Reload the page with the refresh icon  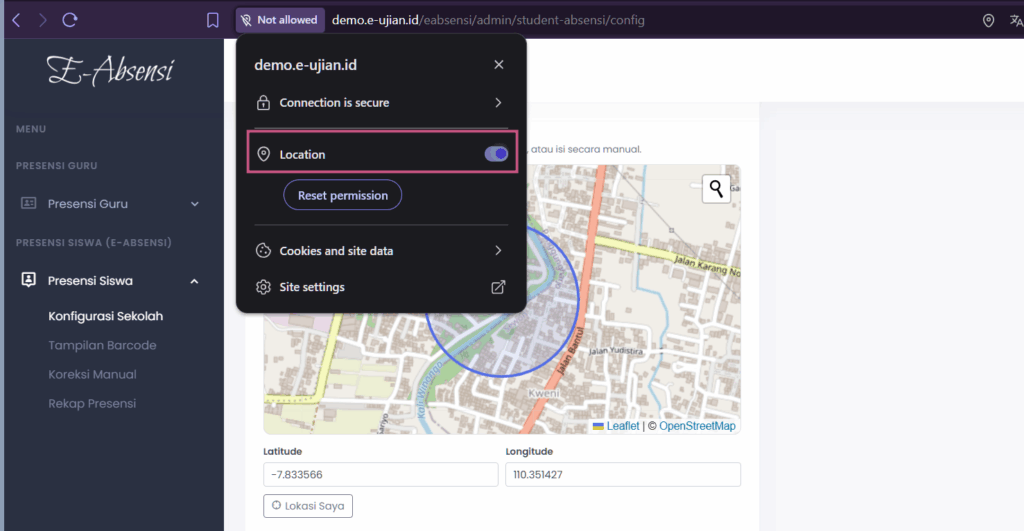70,20
